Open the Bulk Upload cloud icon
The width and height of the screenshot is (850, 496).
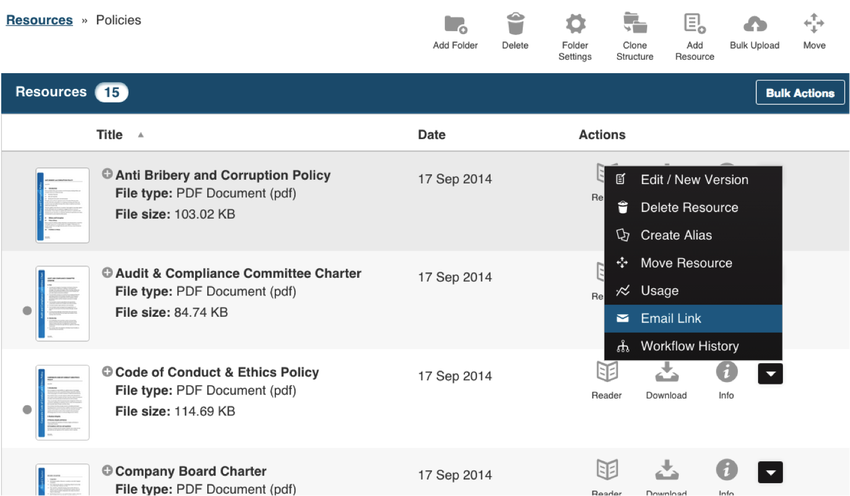pos(754,24)
